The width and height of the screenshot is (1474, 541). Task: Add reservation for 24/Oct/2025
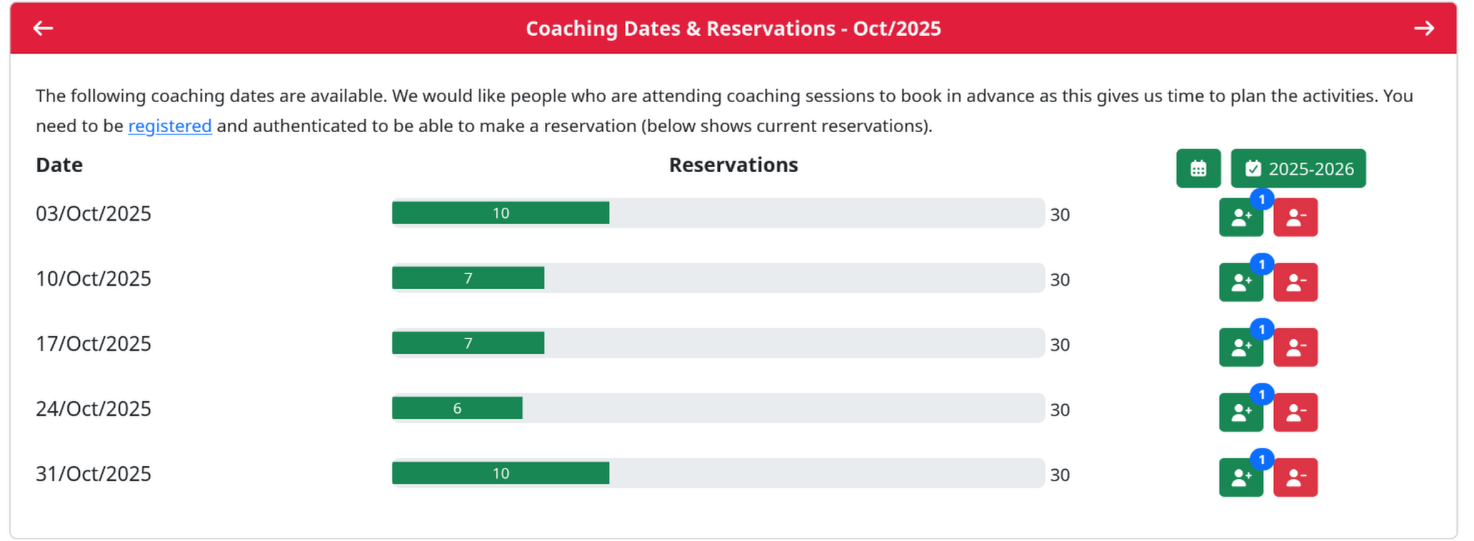[1240, 413]
